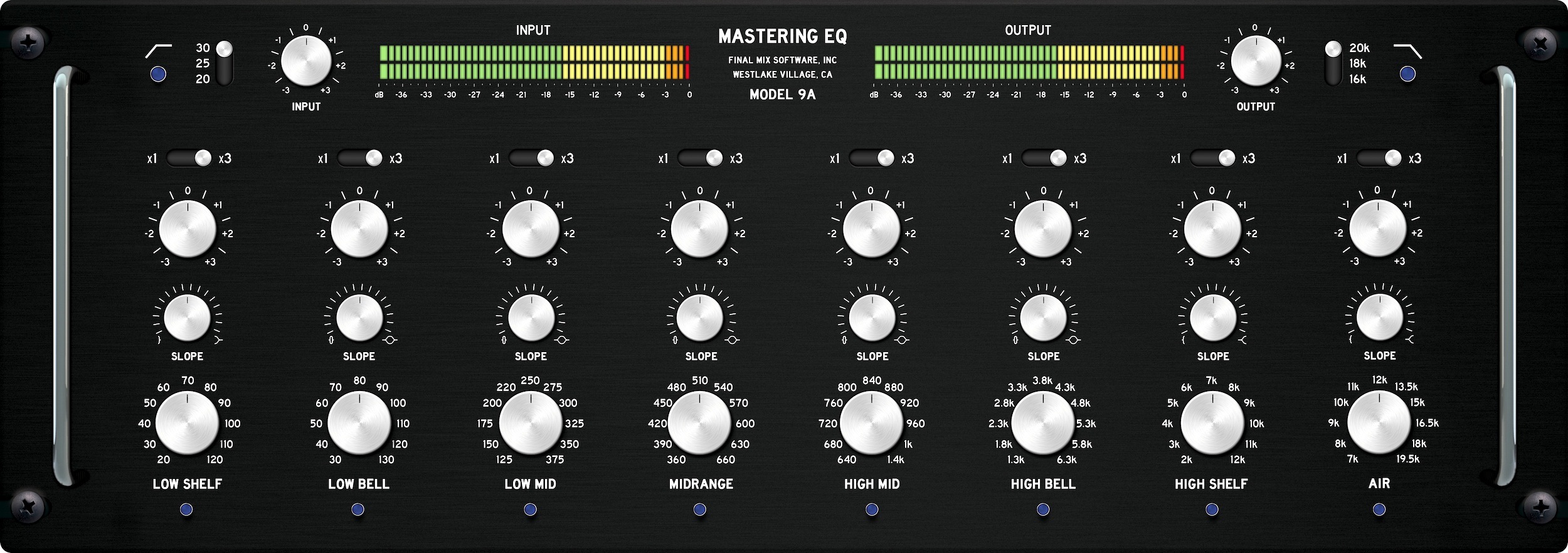The width and height of the screenshot is (1568, 553).
Task: Click the Low Bell gain knob
Action: [x=359, y=229]
